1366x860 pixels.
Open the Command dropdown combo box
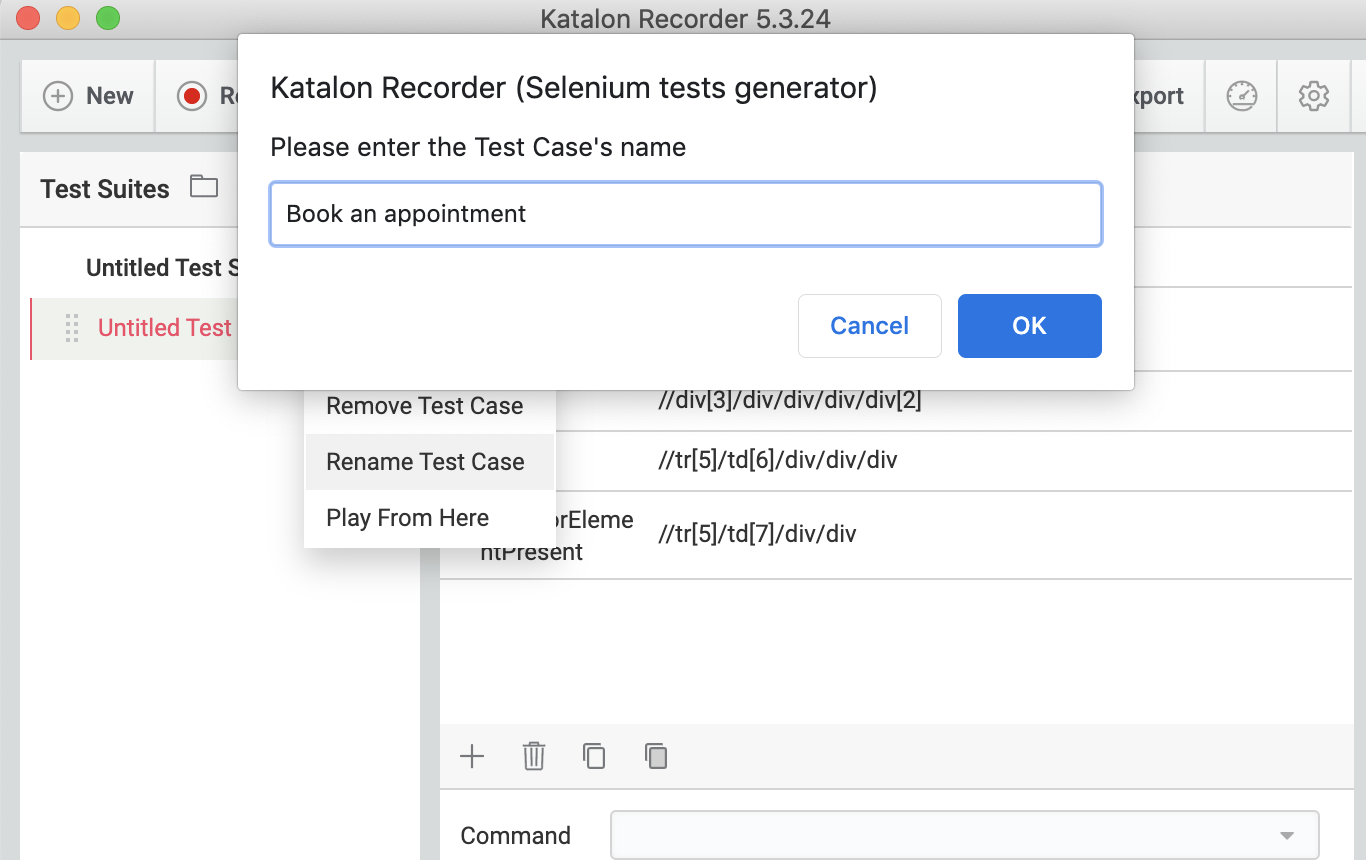(x=965, y=835)
